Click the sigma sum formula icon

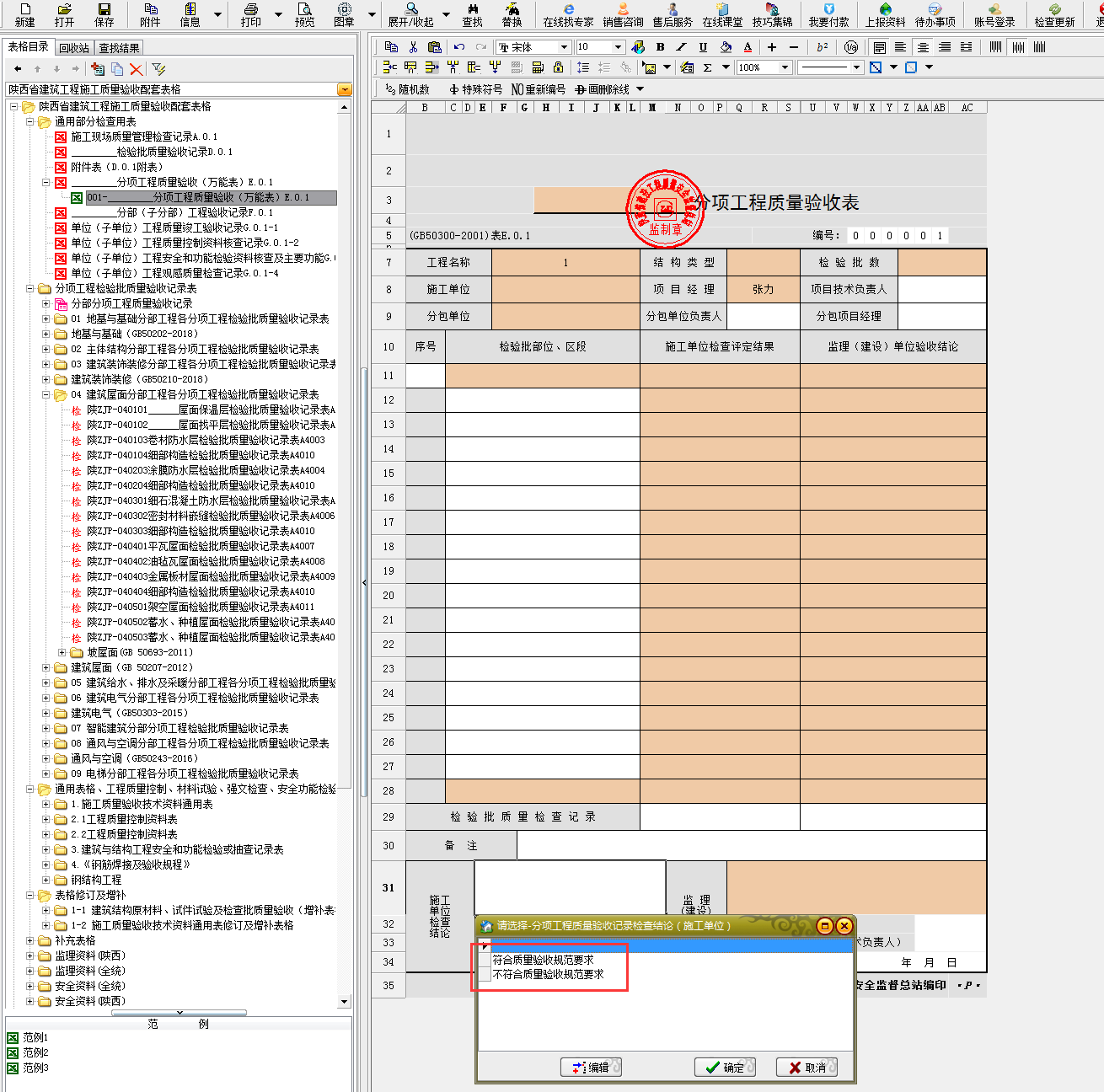pos(708,67)
